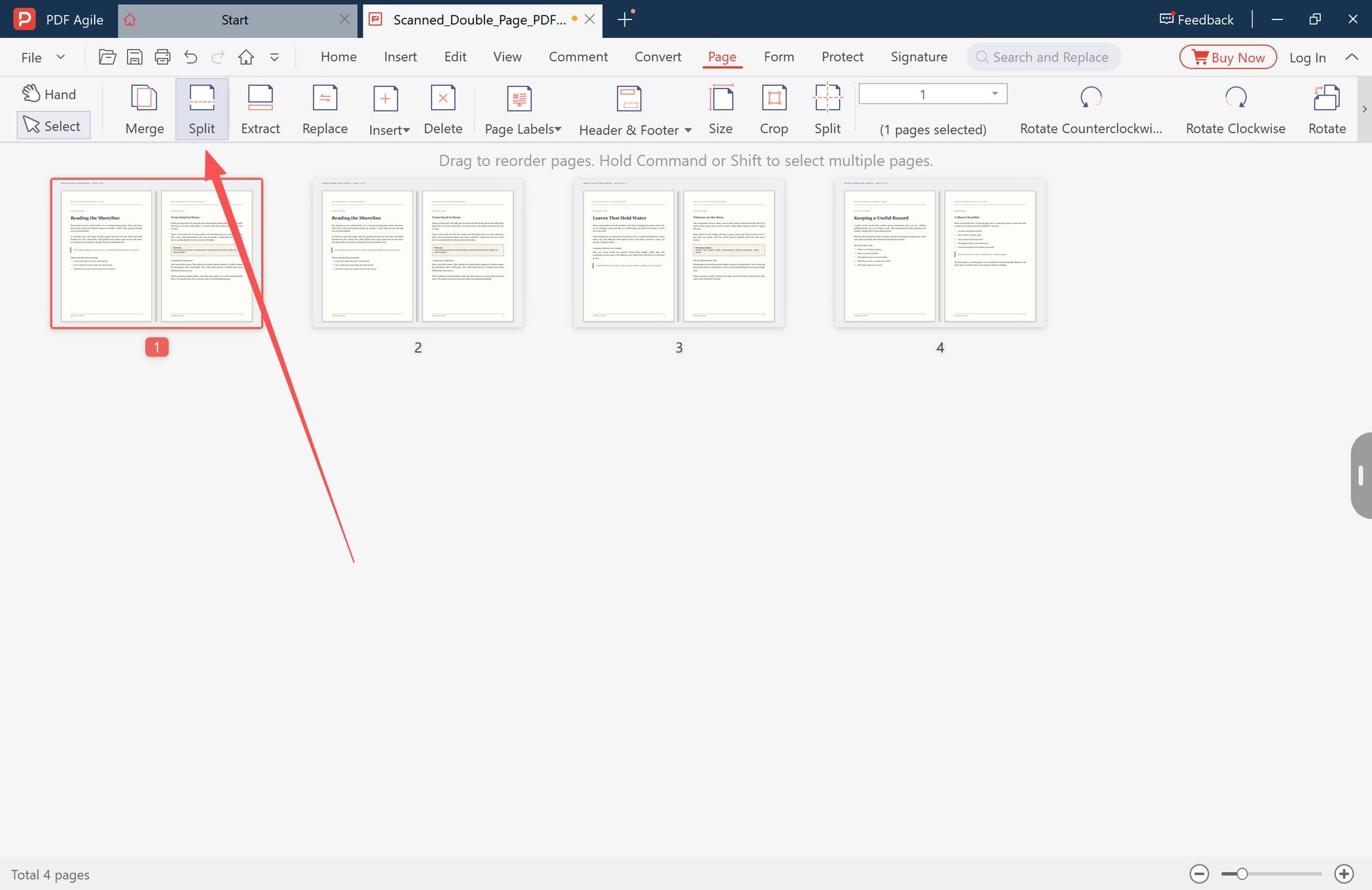Open the Extract pages tool
The height and width of the screenshot is (890, 1372).
[x=260, y=109]
